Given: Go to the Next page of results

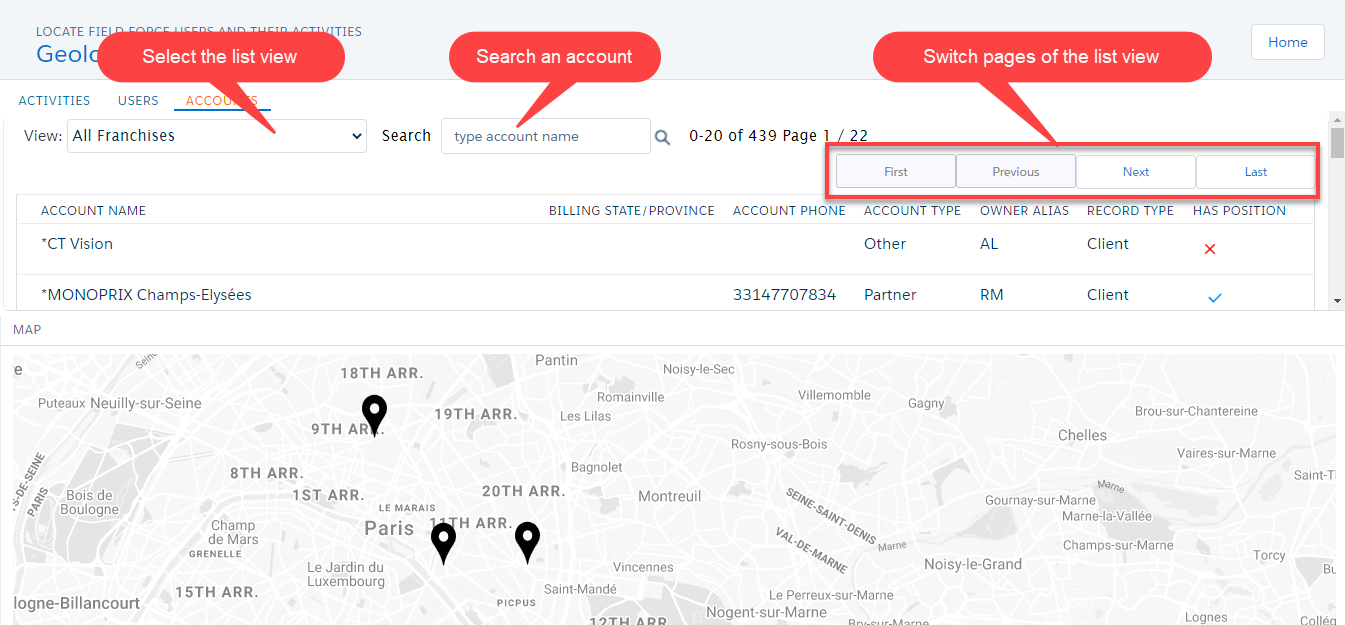Looking at the screenshot, I should [1136, 171].
